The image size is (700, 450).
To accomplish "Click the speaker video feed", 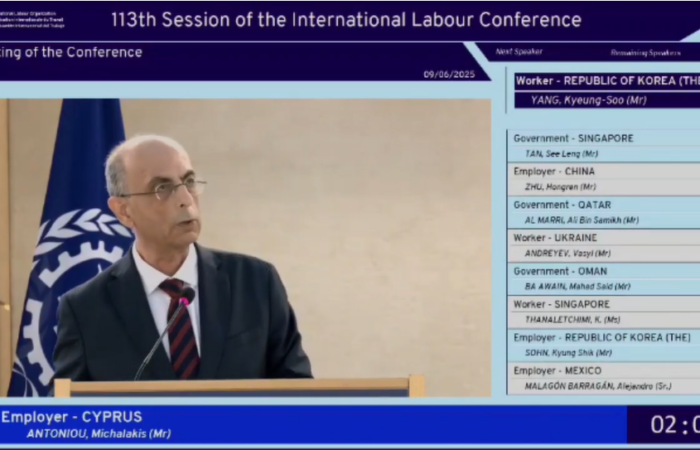I will [x=246, y=248].
